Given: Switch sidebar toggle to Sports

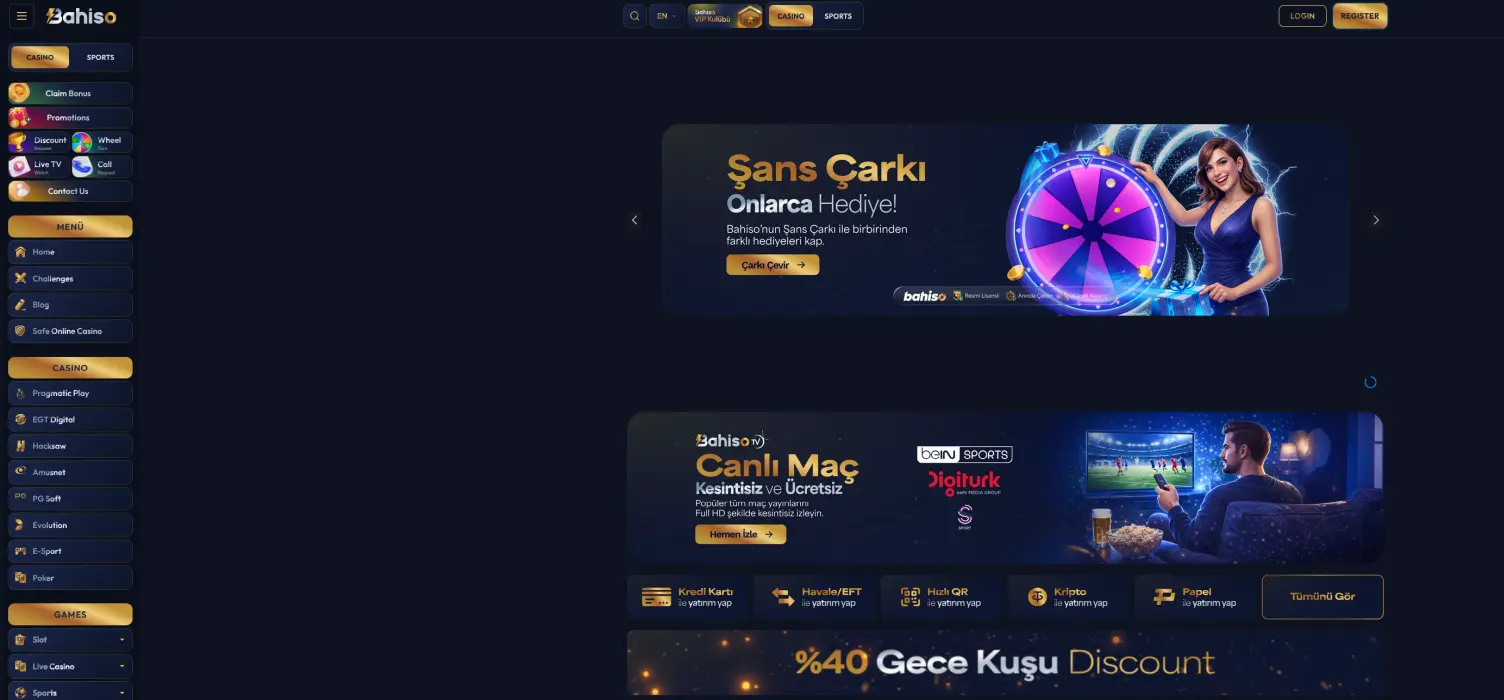Looking at the screenshot, I should 100,57.
